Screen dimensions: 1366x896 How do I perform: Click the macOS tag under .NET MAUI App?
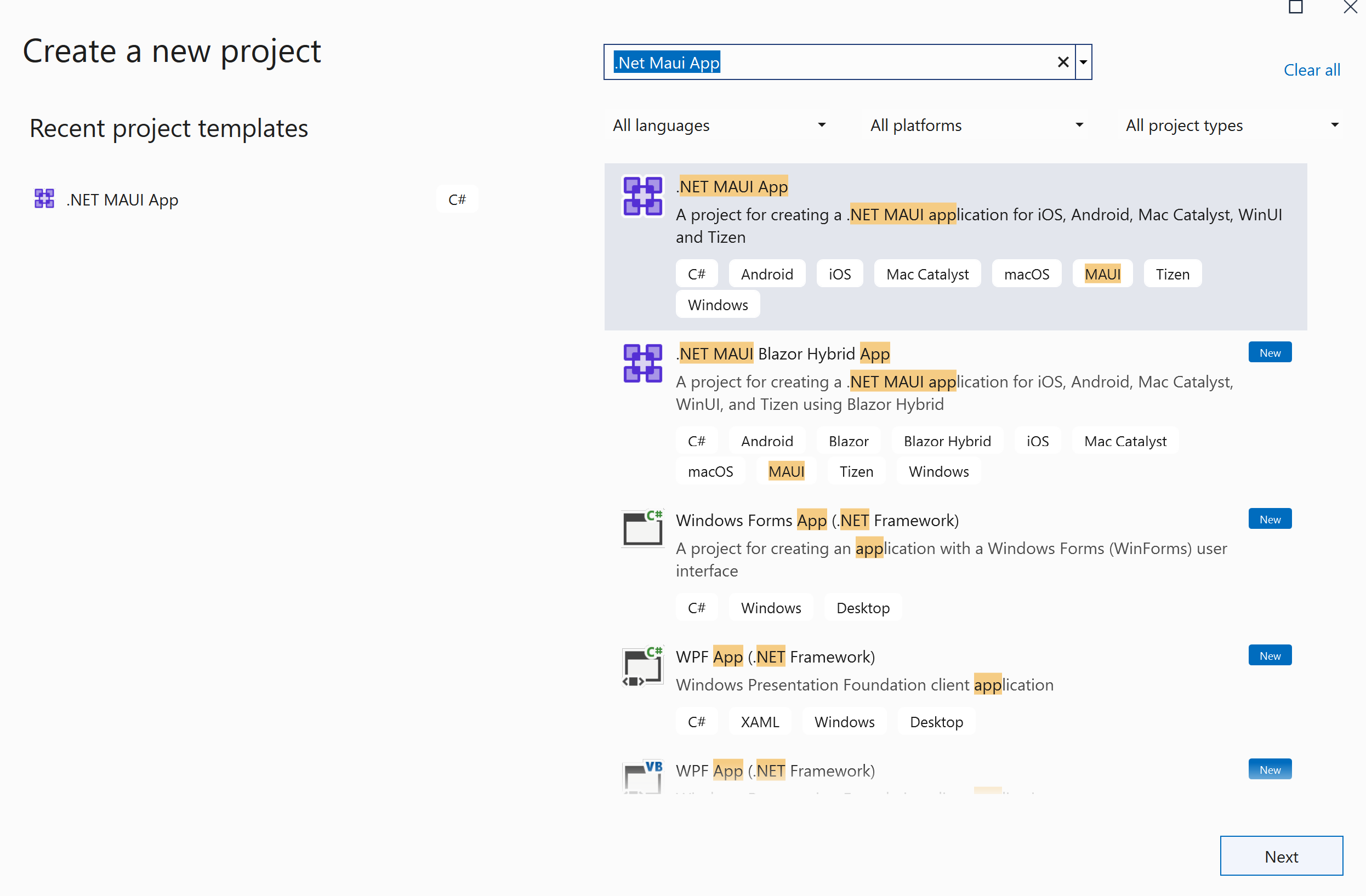(1026, 273)
